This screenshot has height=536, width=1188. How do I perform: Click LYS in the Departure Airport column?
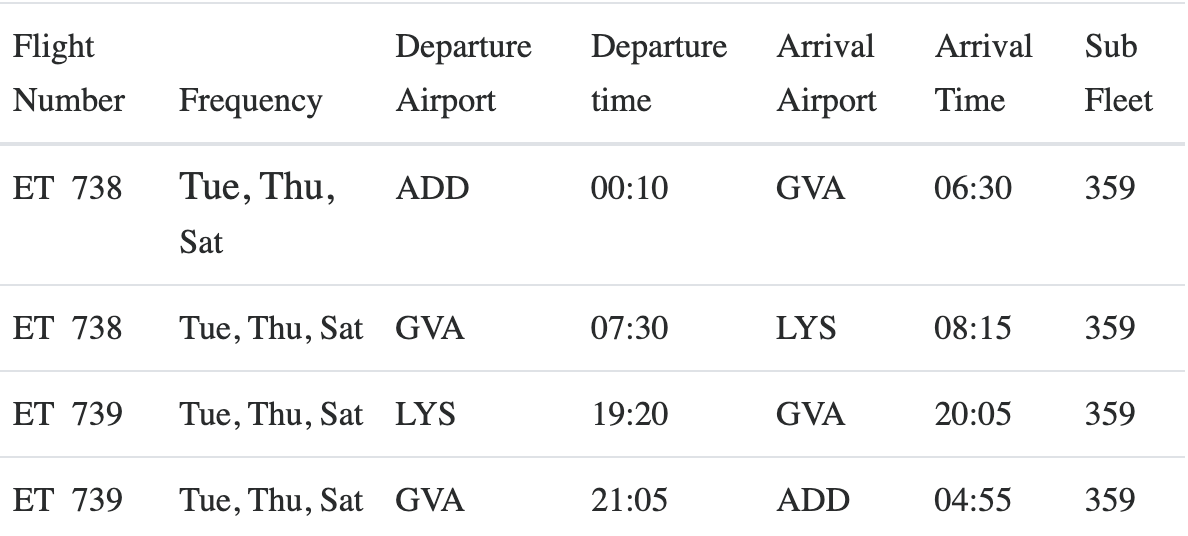(x=426, y=414)
